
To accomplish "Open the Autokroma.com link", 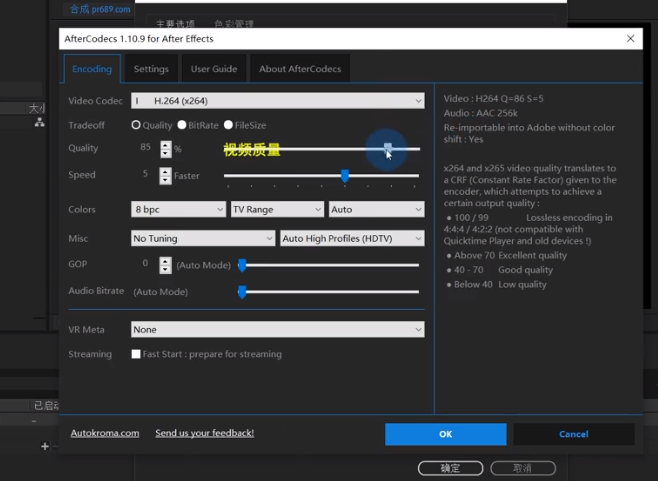I will pyautogui.click(x=105, y=433).
